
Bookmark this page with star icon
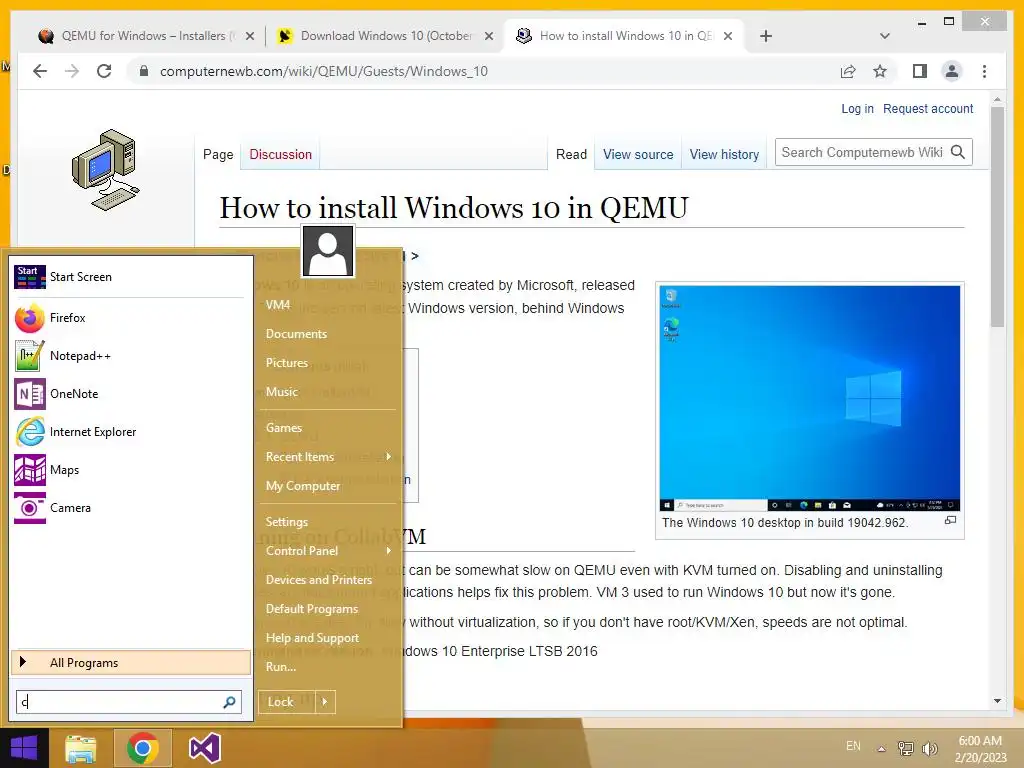coord(880,71)
